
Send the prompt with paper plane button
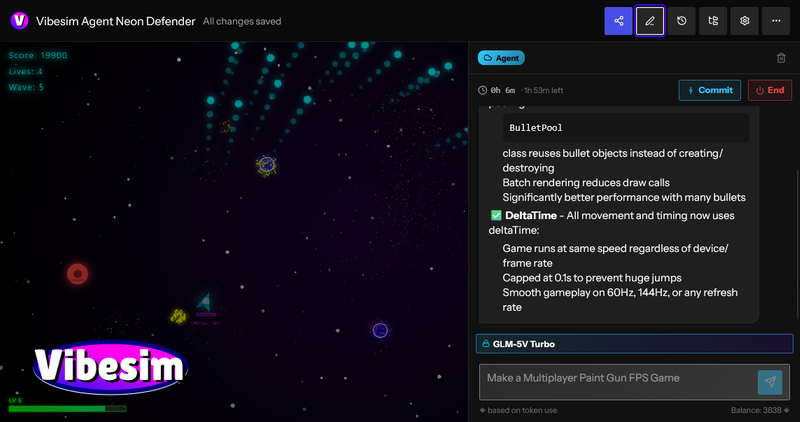[770, 382]
